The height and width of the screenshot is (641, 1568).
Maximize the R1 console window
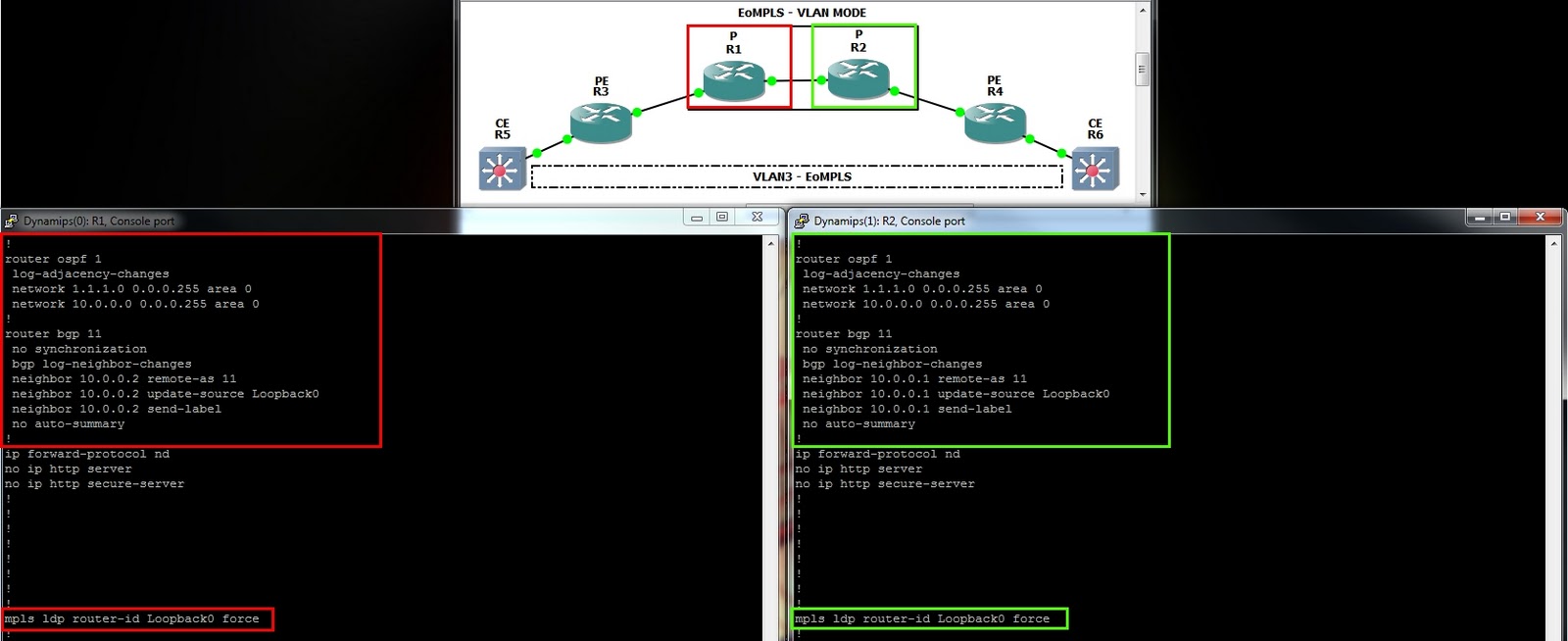722,218
